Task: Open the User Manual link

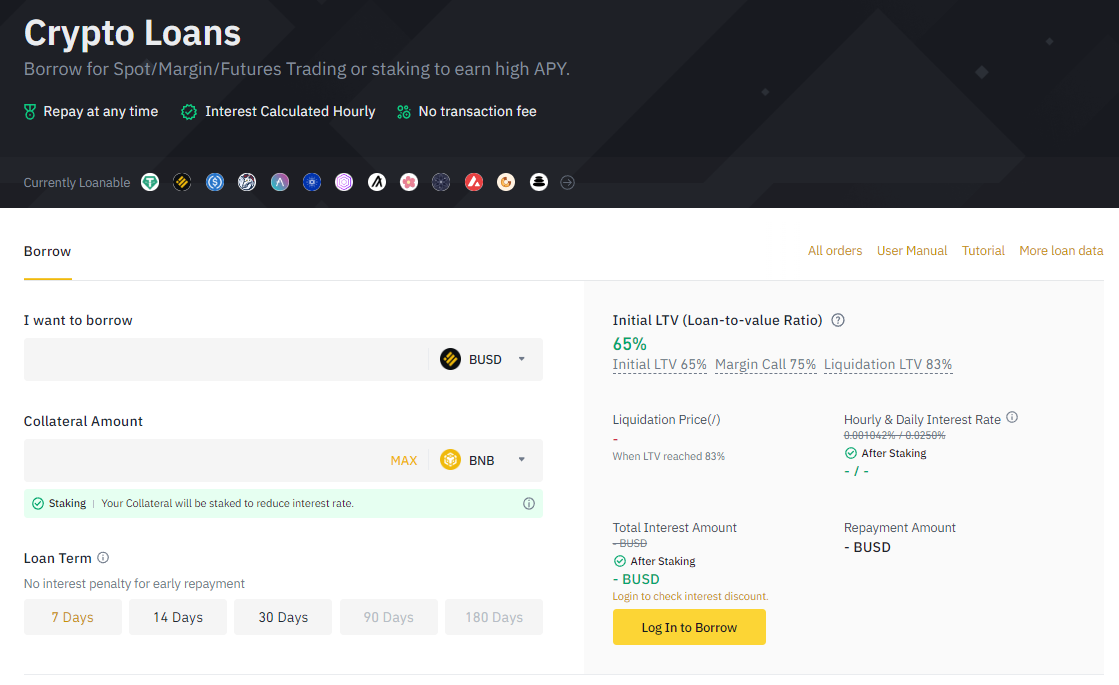Action: tap(911, 250)
